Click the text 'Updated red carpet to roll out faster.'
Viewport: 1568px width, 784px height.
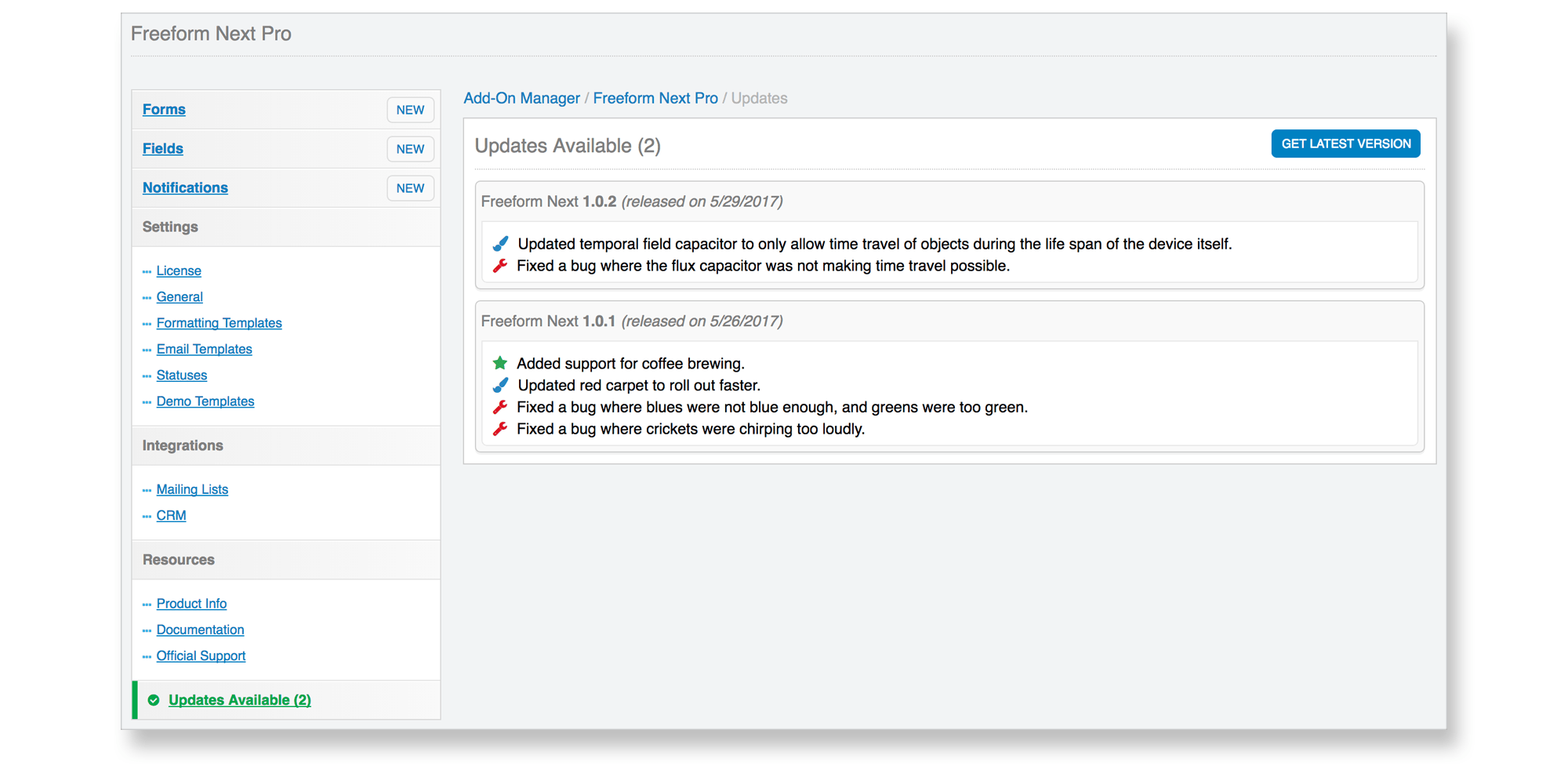(639, 386)
